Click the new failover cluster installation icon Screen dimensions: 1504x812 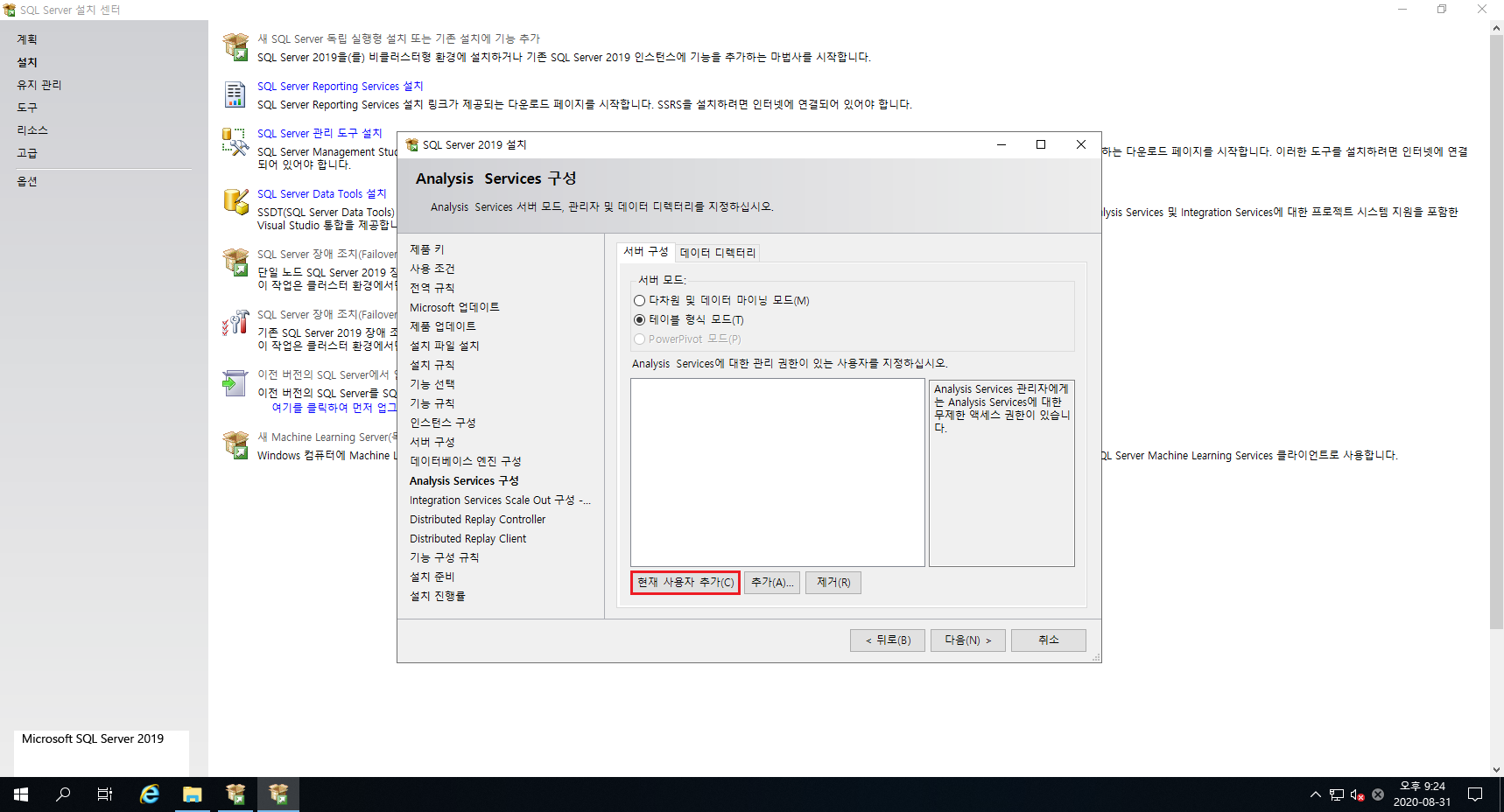click(x=235, y=262)
